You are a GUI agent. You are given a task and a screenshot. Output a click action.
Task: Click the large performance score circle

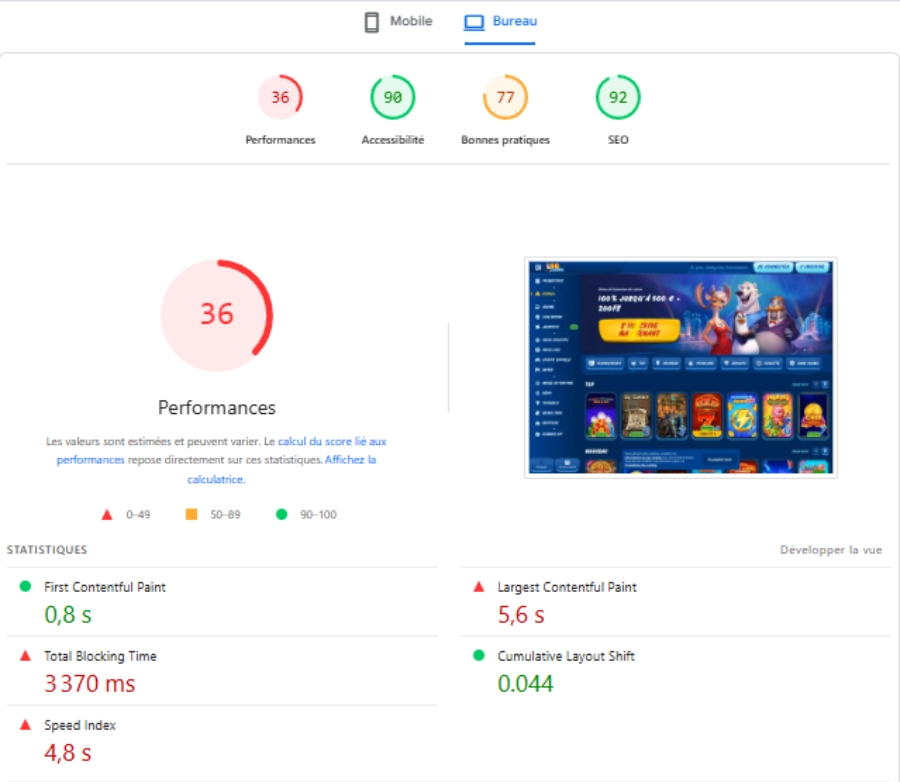point(217,315)
